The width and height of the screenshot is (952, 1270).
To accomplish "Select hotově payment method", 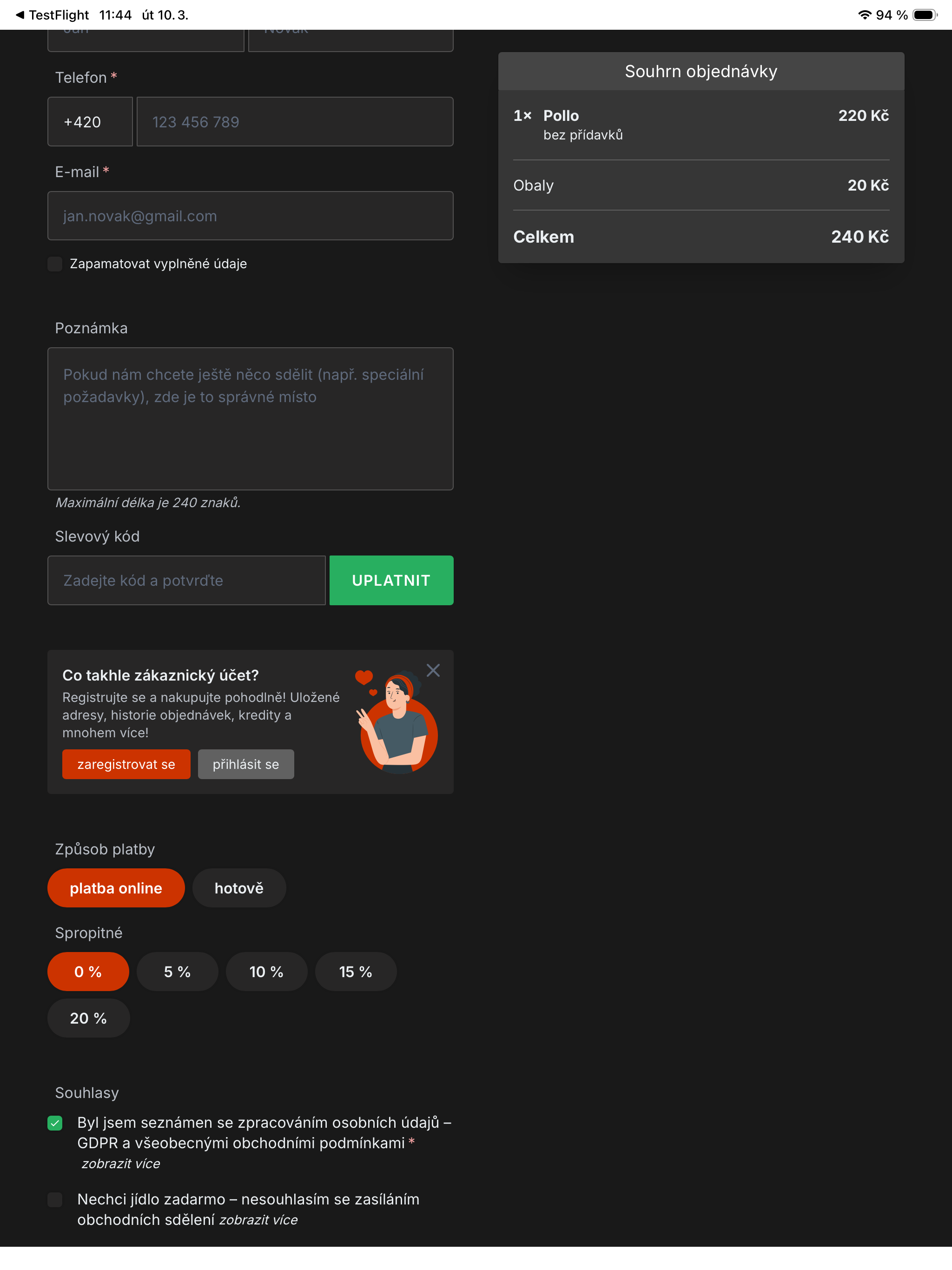I will pyautogui.click(x=239, y=887).
